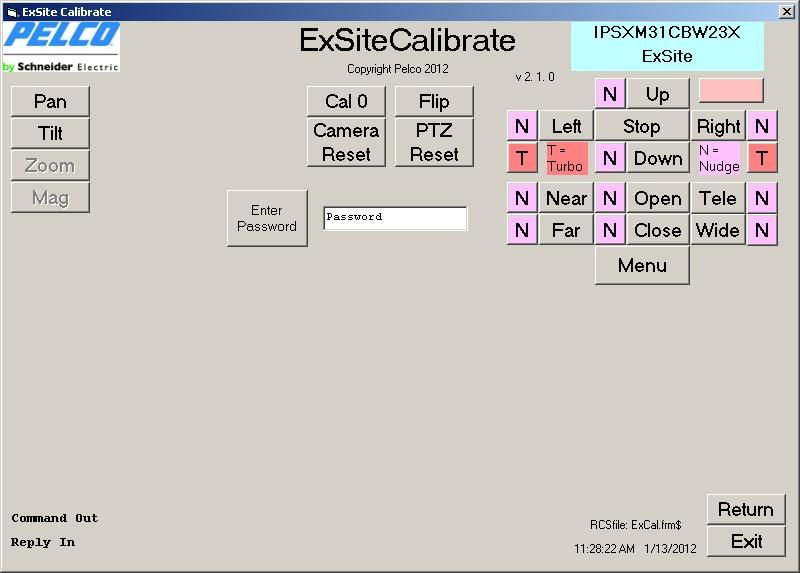
Task: Click the disabled Zoom button
Action: [x=50, y=165]
